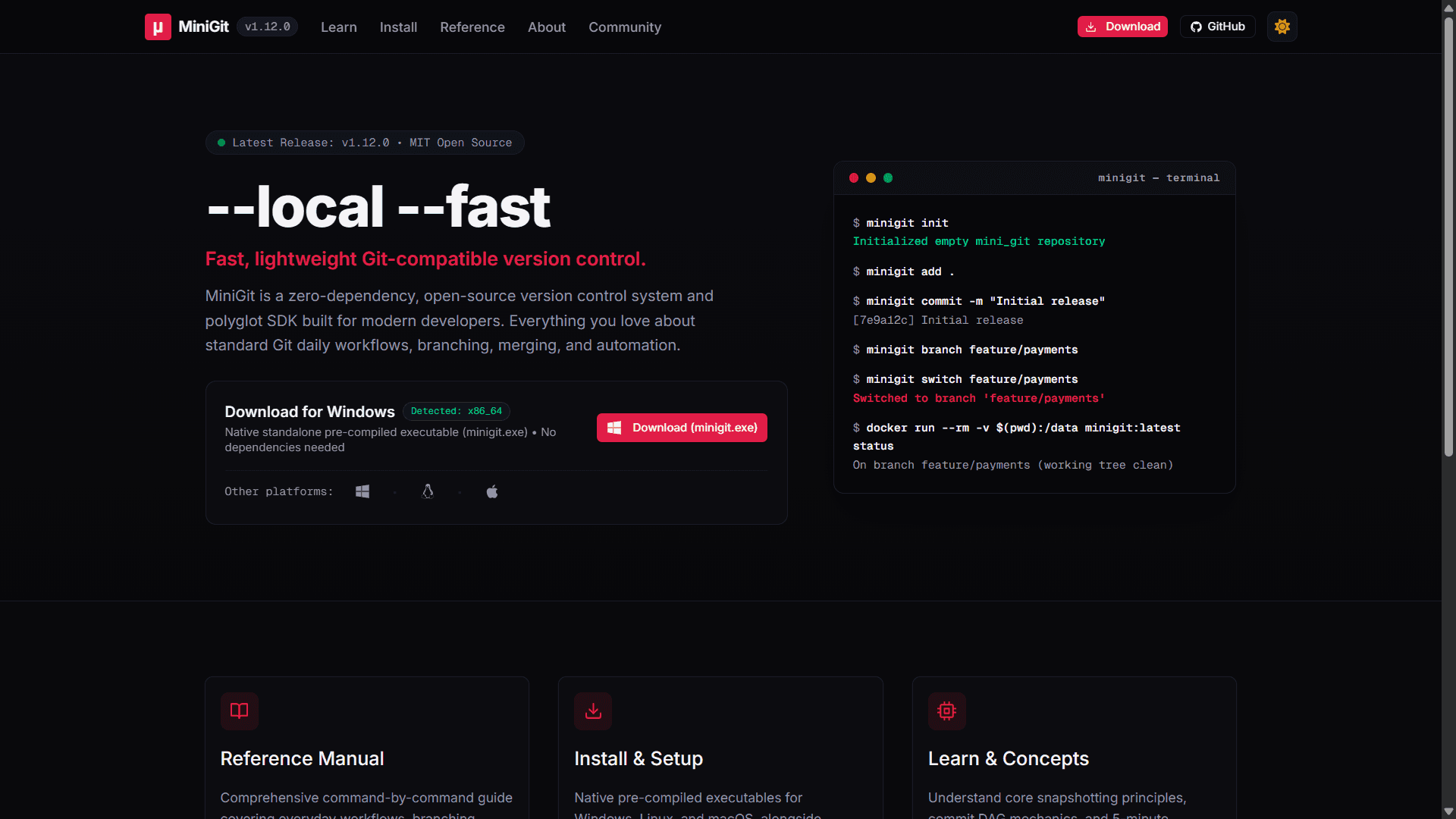Select the Windows platform icon
The height and width of the screenshot is (819, 1456).
[362, 491]
